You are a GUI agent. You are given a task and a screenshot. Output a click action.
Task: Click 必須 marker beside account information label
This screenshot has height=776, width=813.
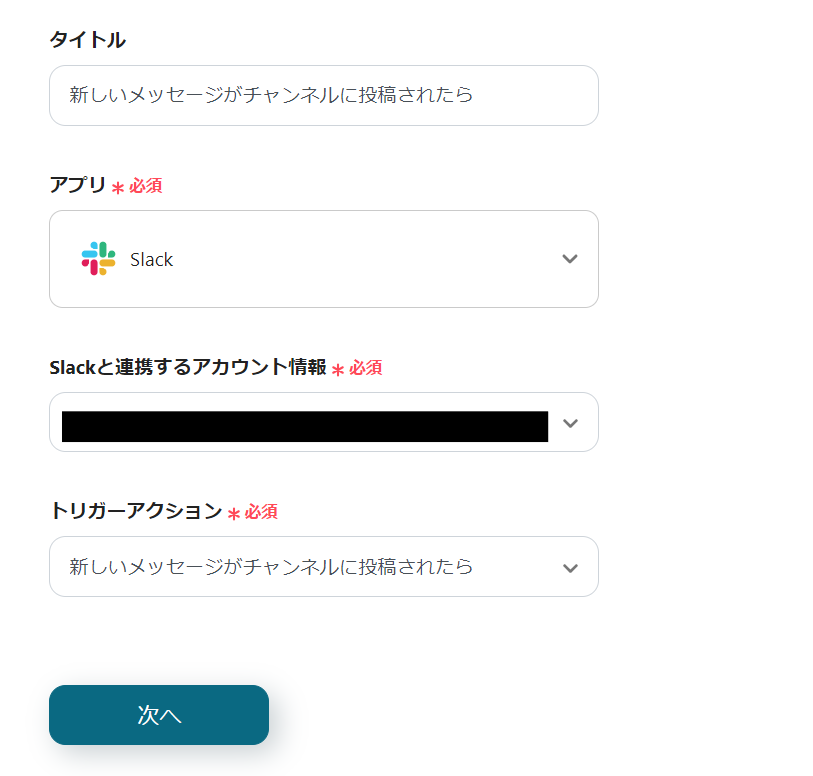point(365,368)
